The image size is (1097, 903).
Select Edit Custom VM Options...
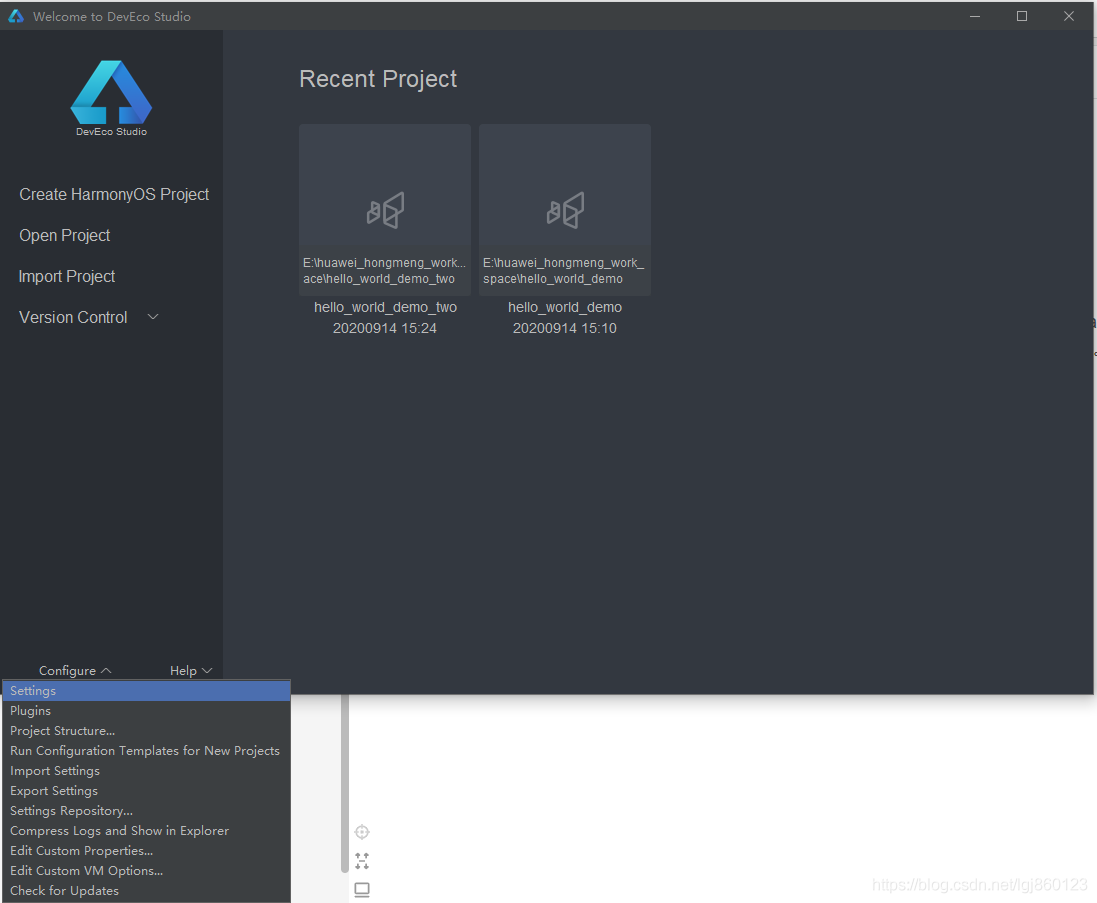point(146,871)
